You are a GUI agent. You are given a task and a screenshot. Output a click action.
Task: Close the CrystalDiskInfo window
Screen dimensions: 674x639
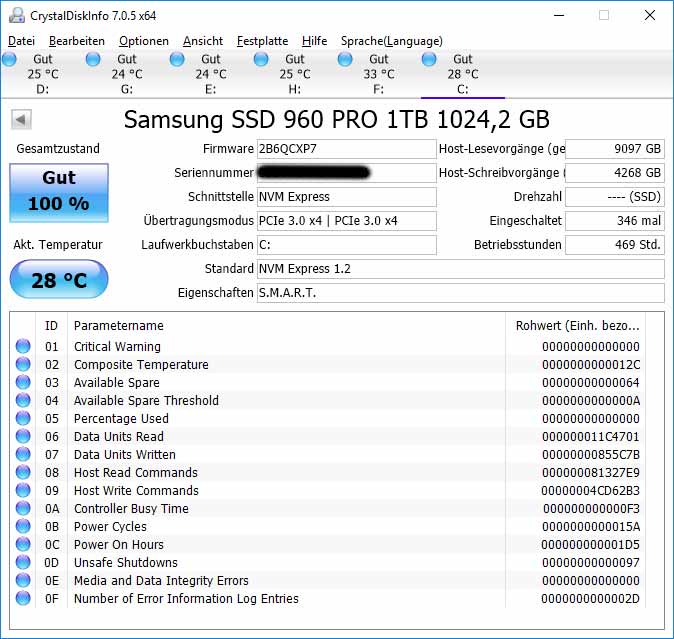pos(649,15)
